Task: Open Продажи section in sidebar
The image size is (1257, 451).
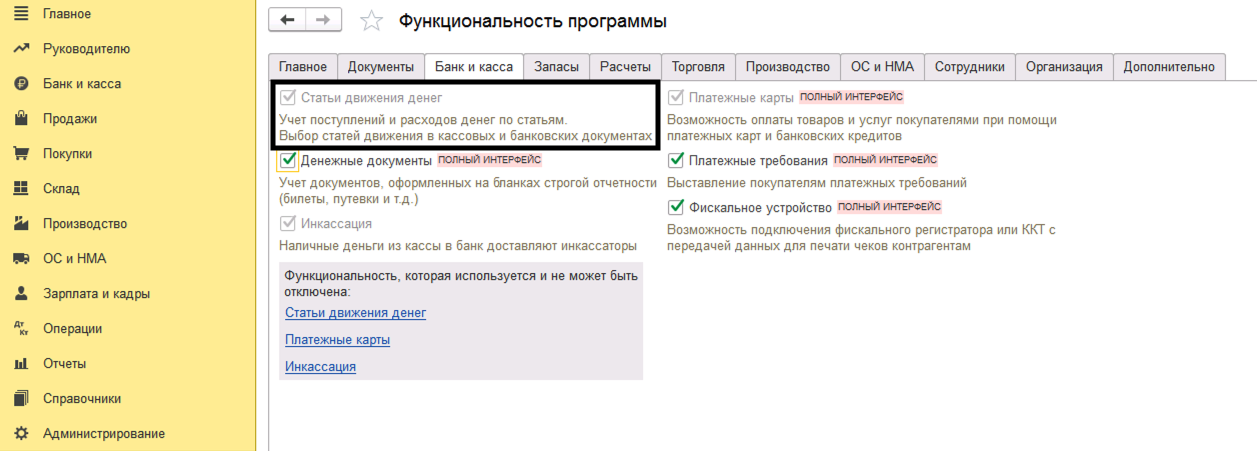Action: [x=70, y=119]
